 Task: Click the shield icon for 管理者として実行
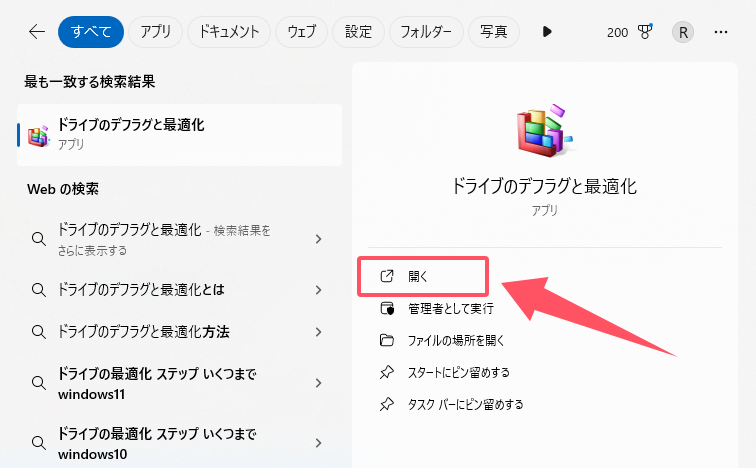[x=387, y=308]
